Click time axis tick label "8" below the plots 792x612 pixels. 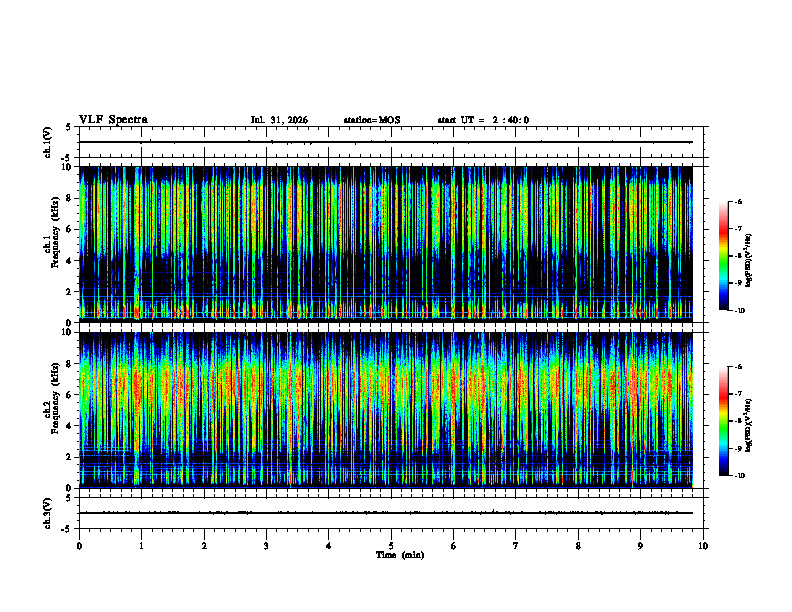pos(578,546)
